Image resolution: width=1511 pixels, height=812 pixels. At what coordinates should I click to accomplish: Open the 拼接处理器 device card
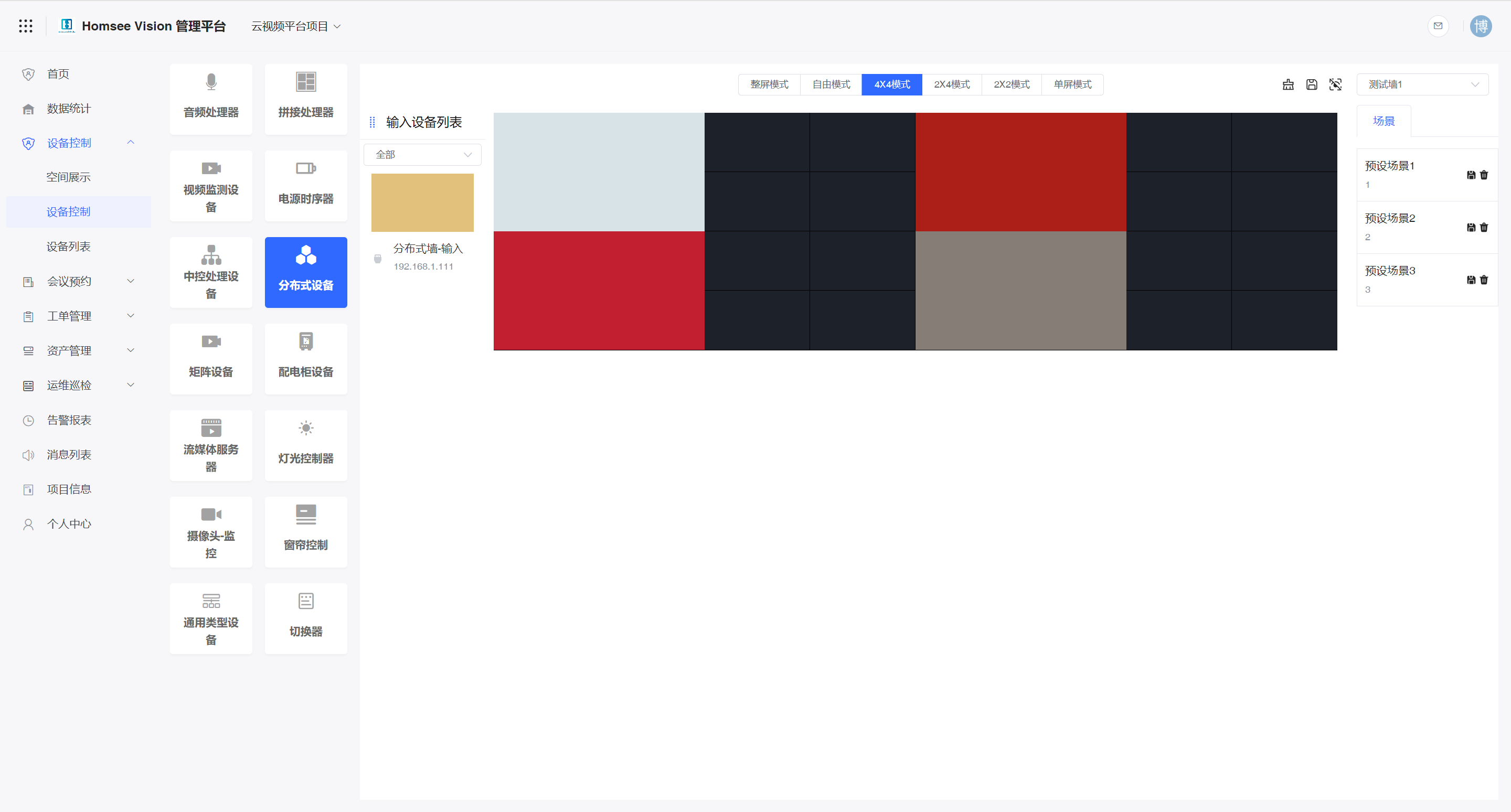(305, 99)
